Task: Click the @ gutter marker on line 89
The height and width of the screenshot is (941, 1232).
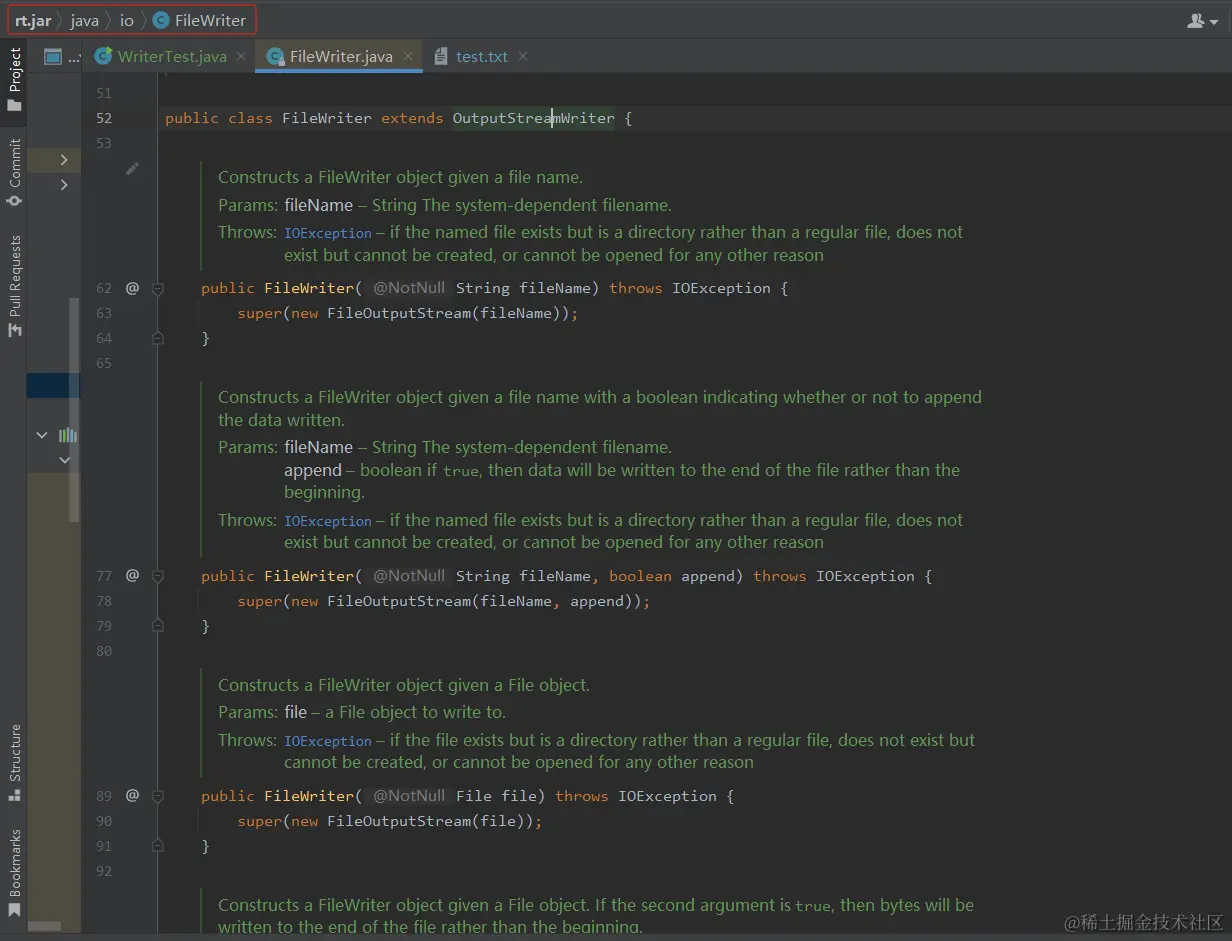Action: click(x=132, y=796)
